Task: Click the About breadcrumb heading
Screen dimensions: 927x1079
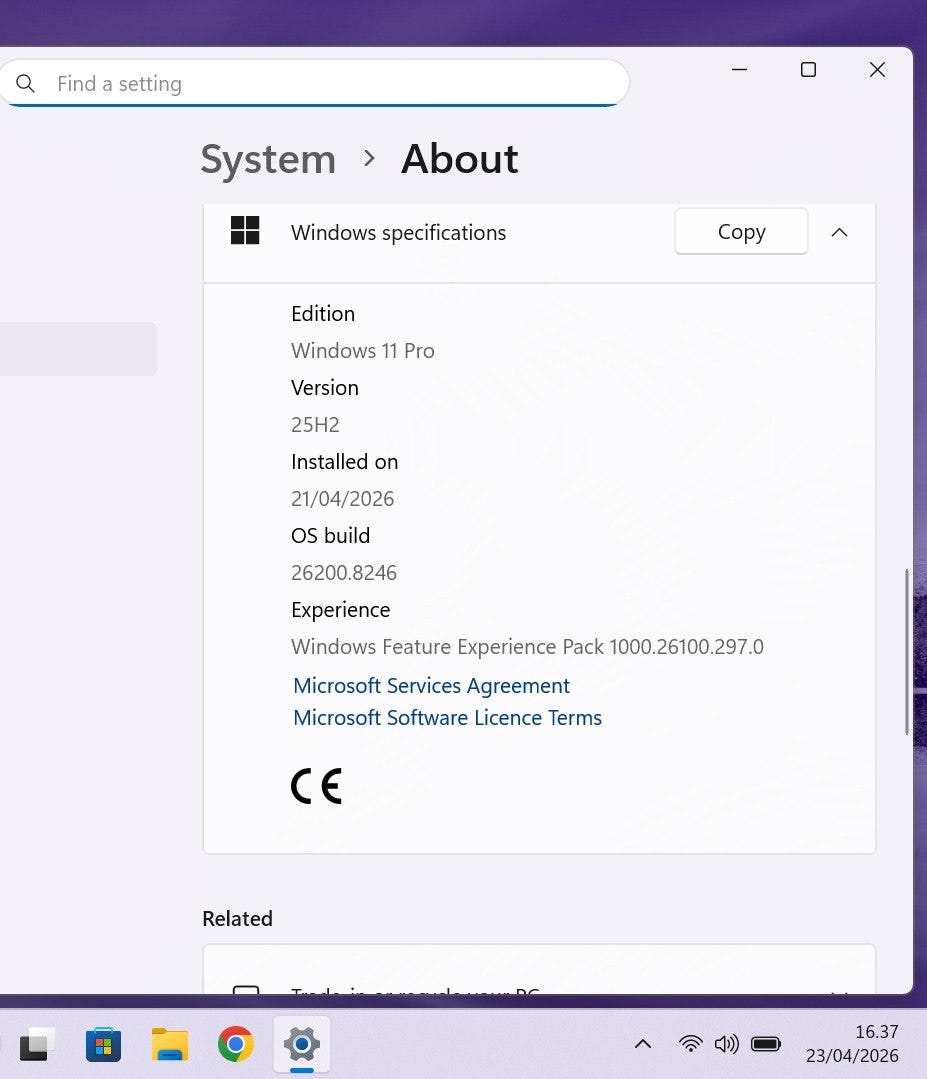Action: [x=459, y=159]
